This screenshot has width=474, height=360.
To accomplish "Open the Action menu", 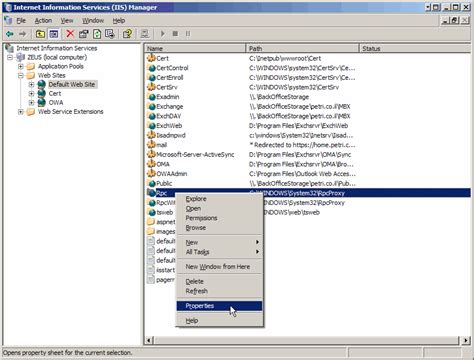I will pyautogui.click(x=43, y=21).
